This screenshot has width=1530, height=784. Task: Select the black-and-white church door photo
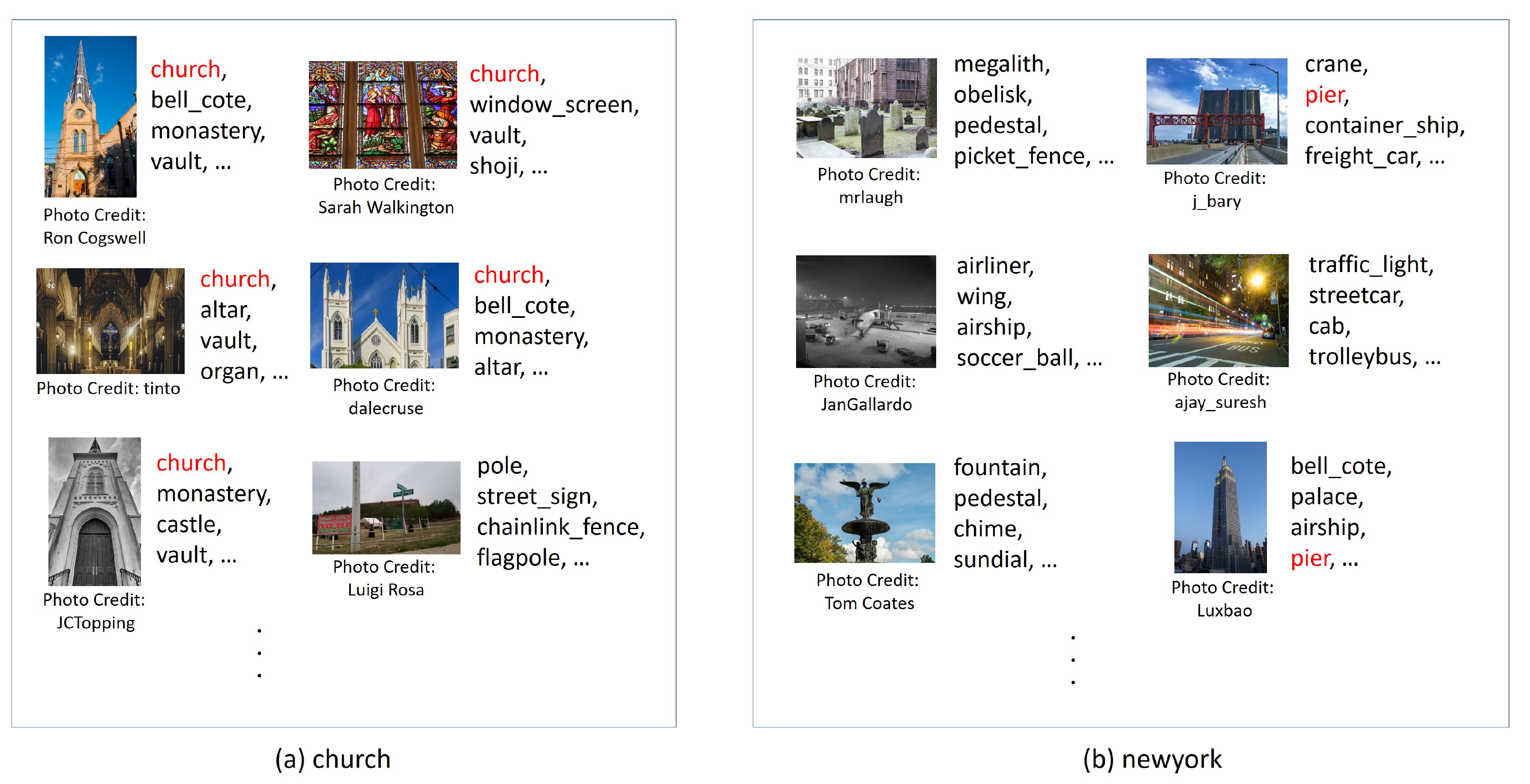pyautogui.click(x=94, y=512)
